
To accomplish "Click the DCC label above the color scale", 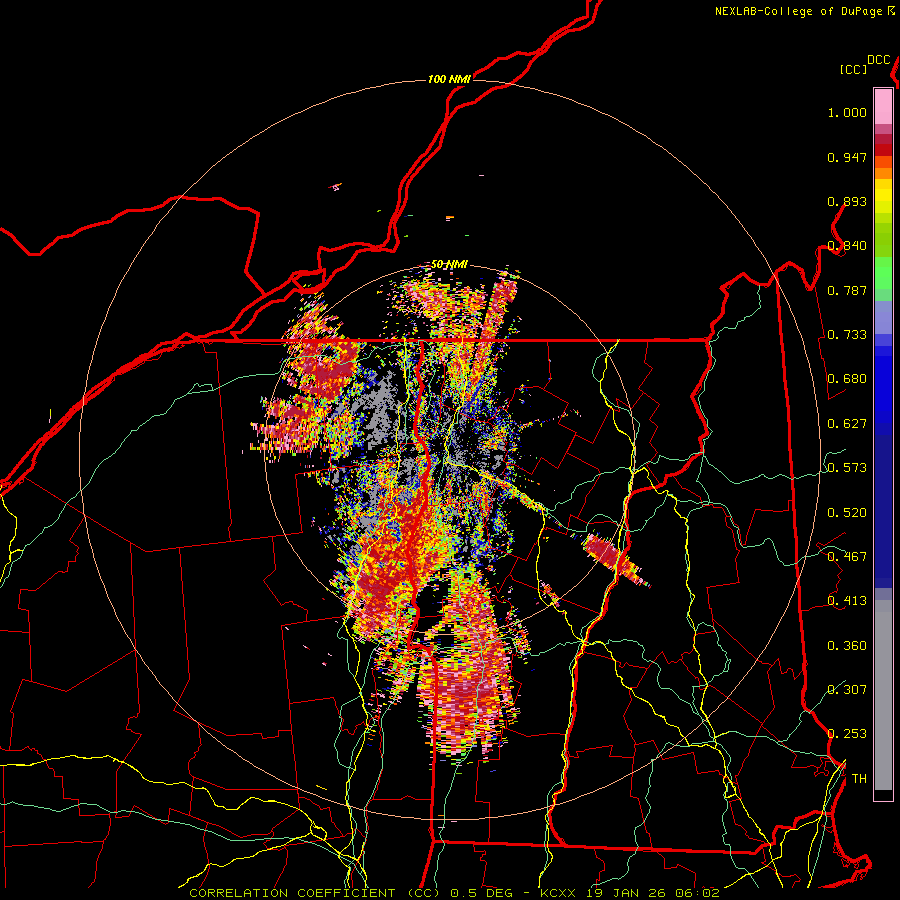I will [x=879, y=60].
